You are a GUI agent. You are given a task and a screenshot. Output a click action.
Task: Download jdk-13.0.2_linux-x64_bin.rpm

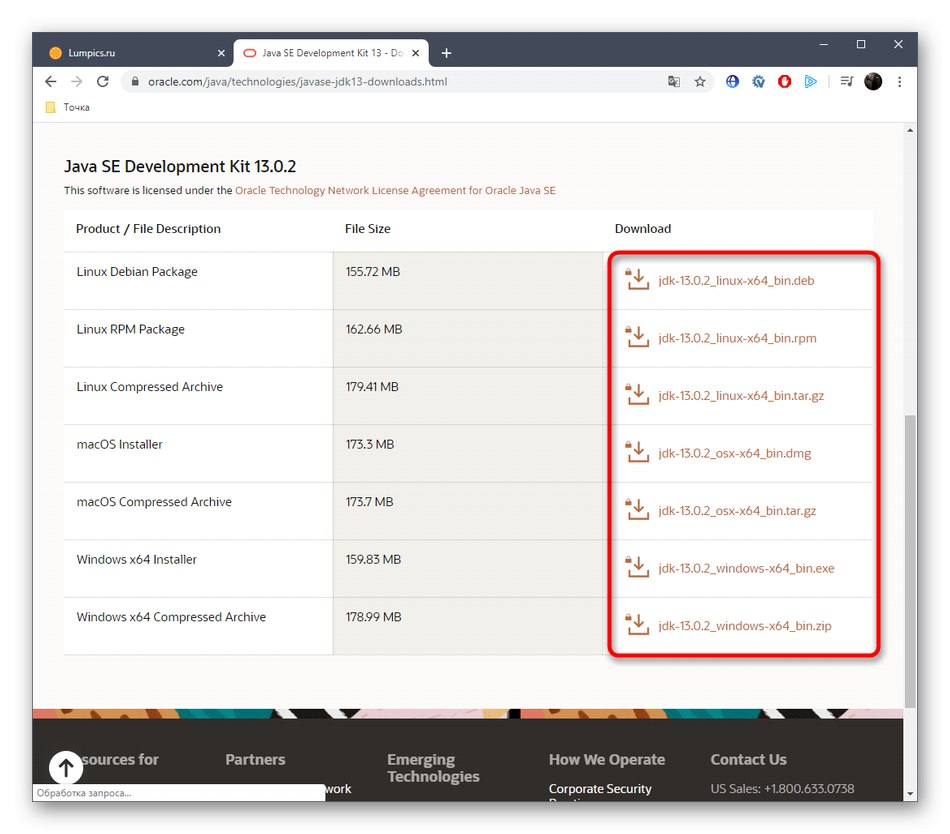click(737, 338)
